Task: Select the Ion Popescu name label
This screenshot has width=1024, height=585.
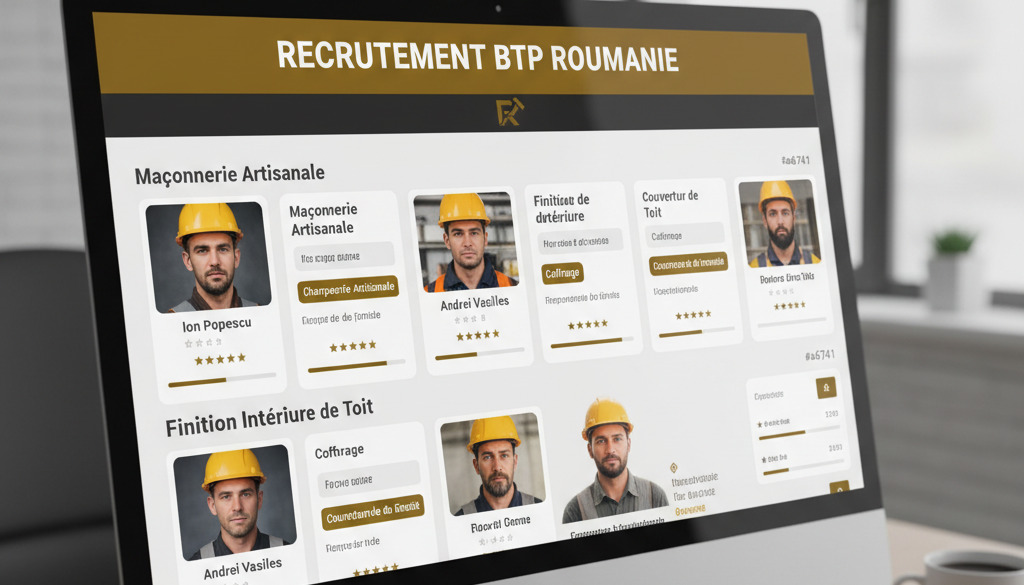Action: [216, 324]
